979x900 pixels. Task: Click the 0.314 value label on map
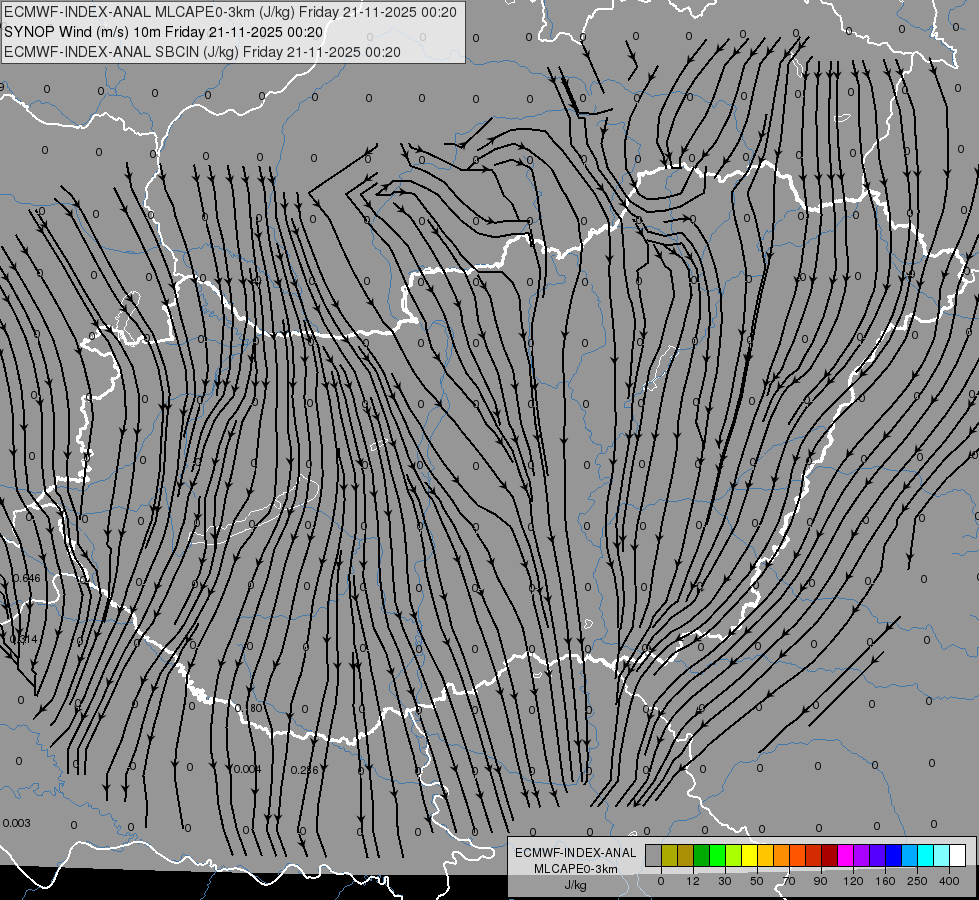(x=24, y=640)
